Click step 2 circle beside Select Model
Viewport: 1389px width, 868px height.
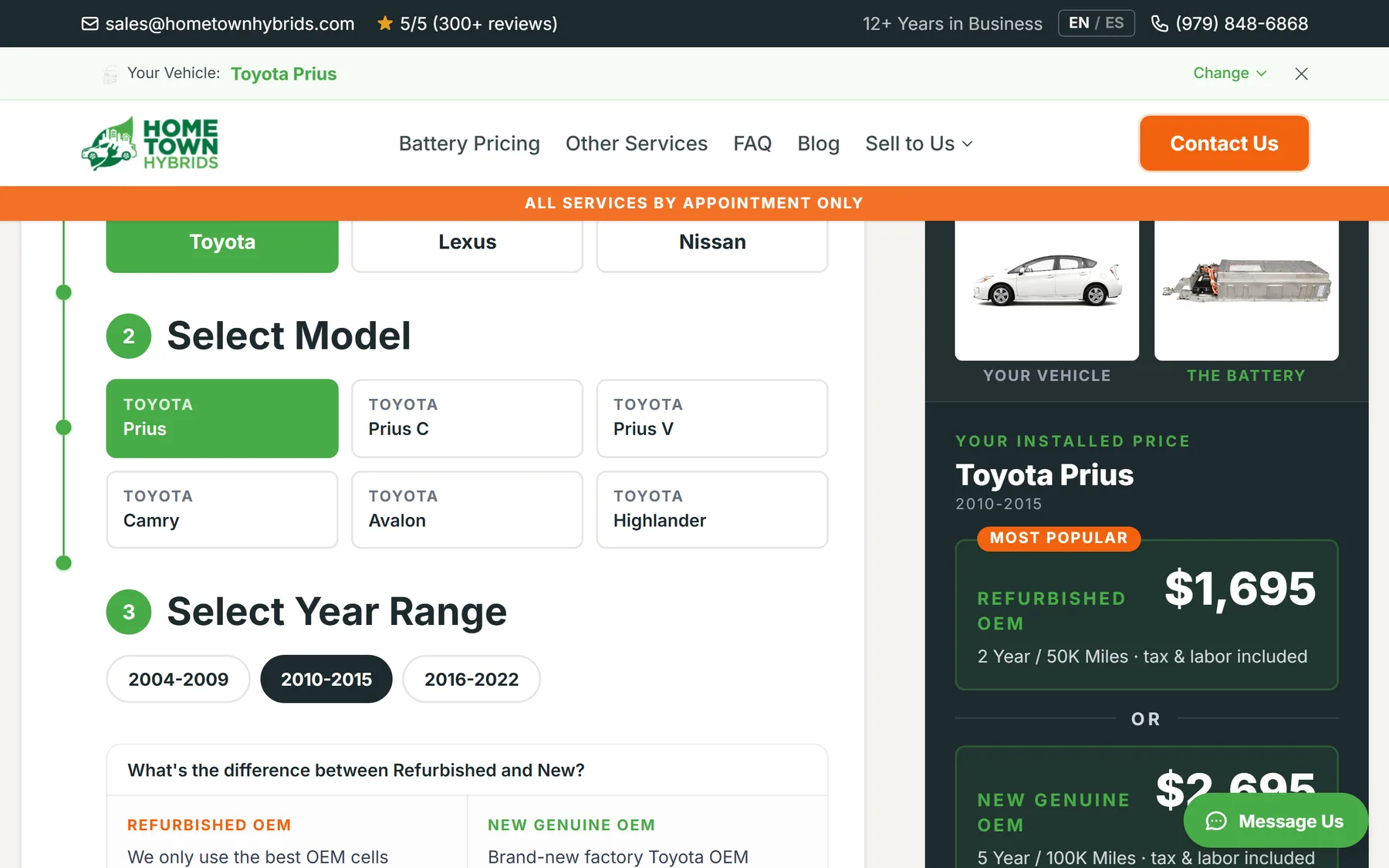[129, 336]
